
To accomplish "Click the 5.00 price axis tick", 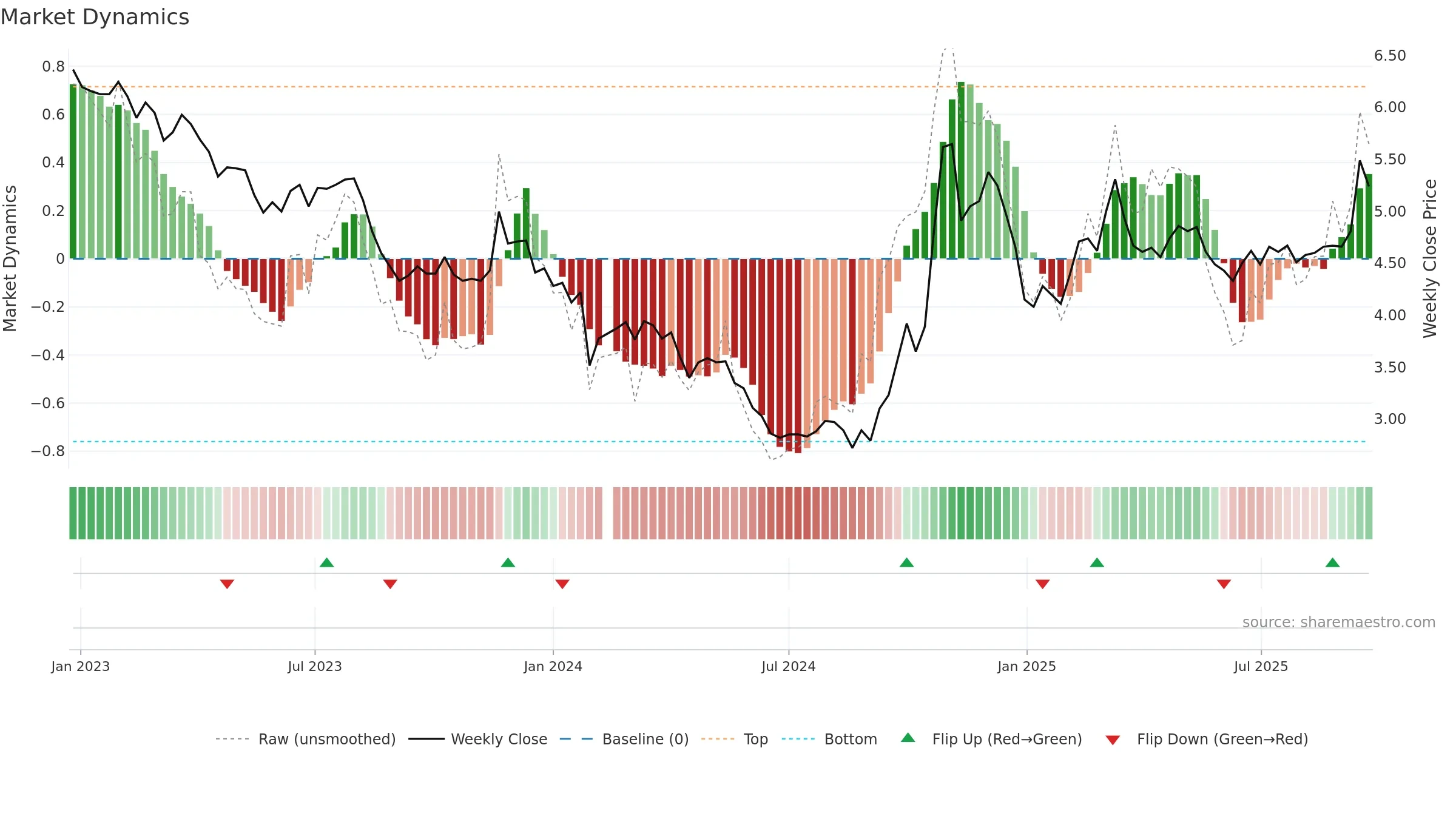I will 1390,211.
